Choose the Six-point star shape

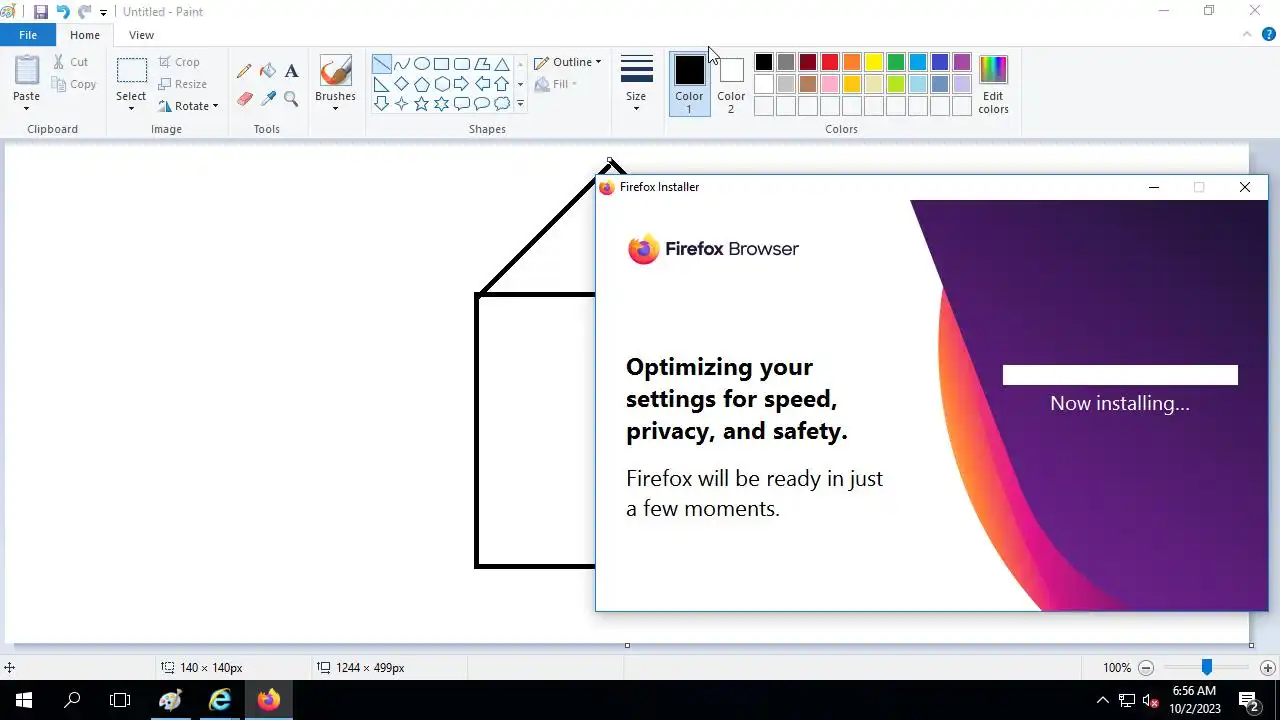pos(441,104)
